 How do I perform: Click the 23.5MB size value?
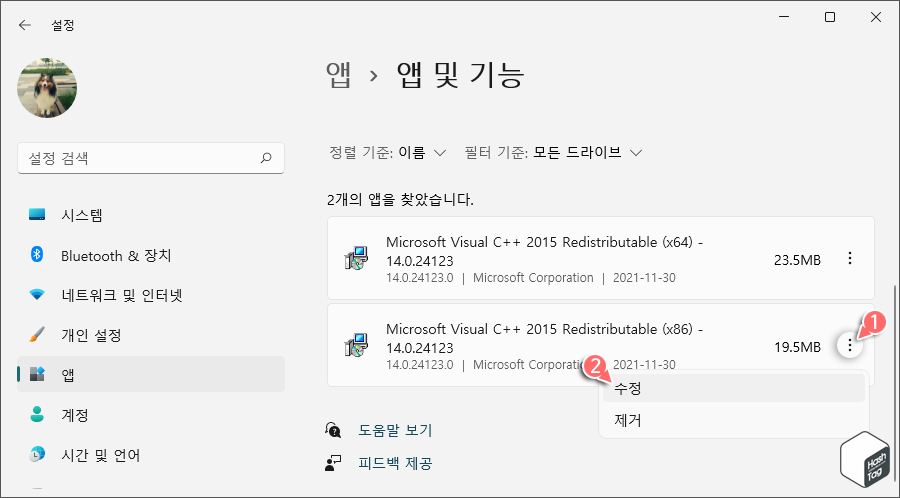pos(797,260)
